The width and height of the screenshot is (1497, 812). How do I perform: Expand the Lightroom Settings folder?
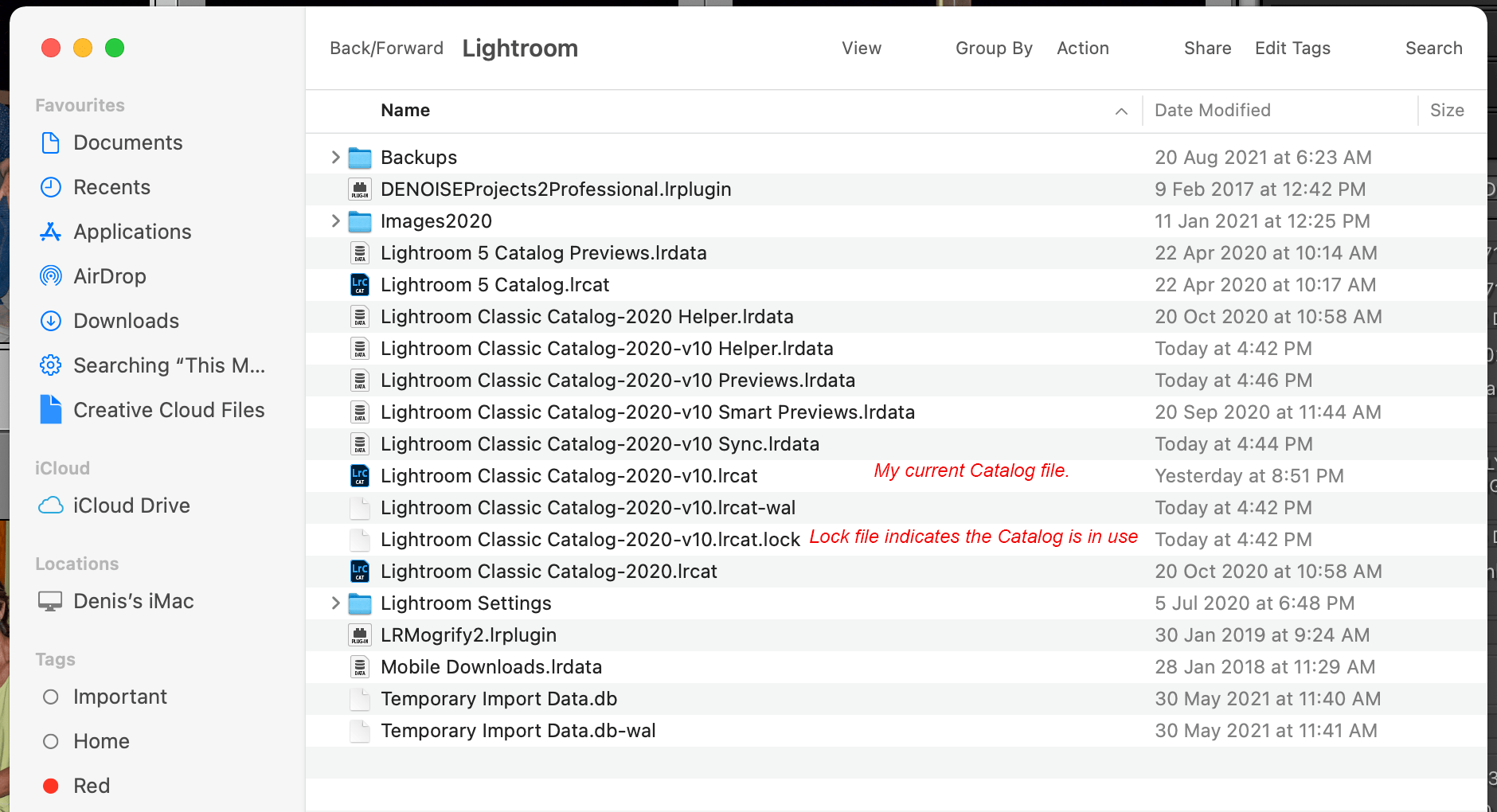tap(334, 603)
